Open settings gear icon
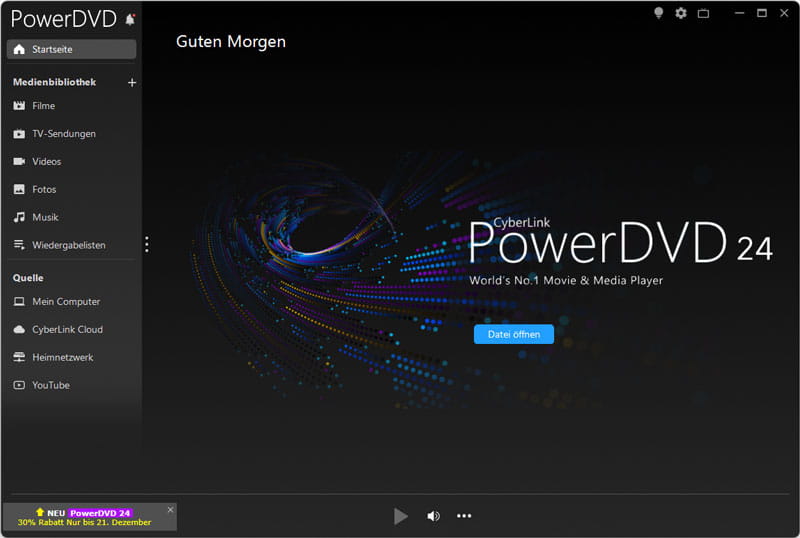This screenshot has width=800, height=538. pyautogui.click(x=681, y=13)
